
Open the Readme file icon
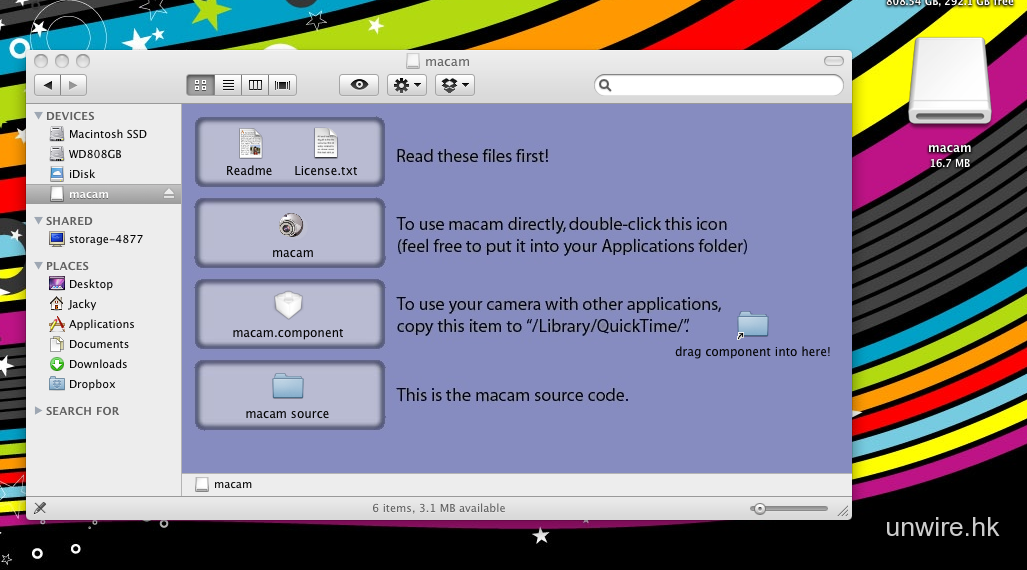point(249,144)
